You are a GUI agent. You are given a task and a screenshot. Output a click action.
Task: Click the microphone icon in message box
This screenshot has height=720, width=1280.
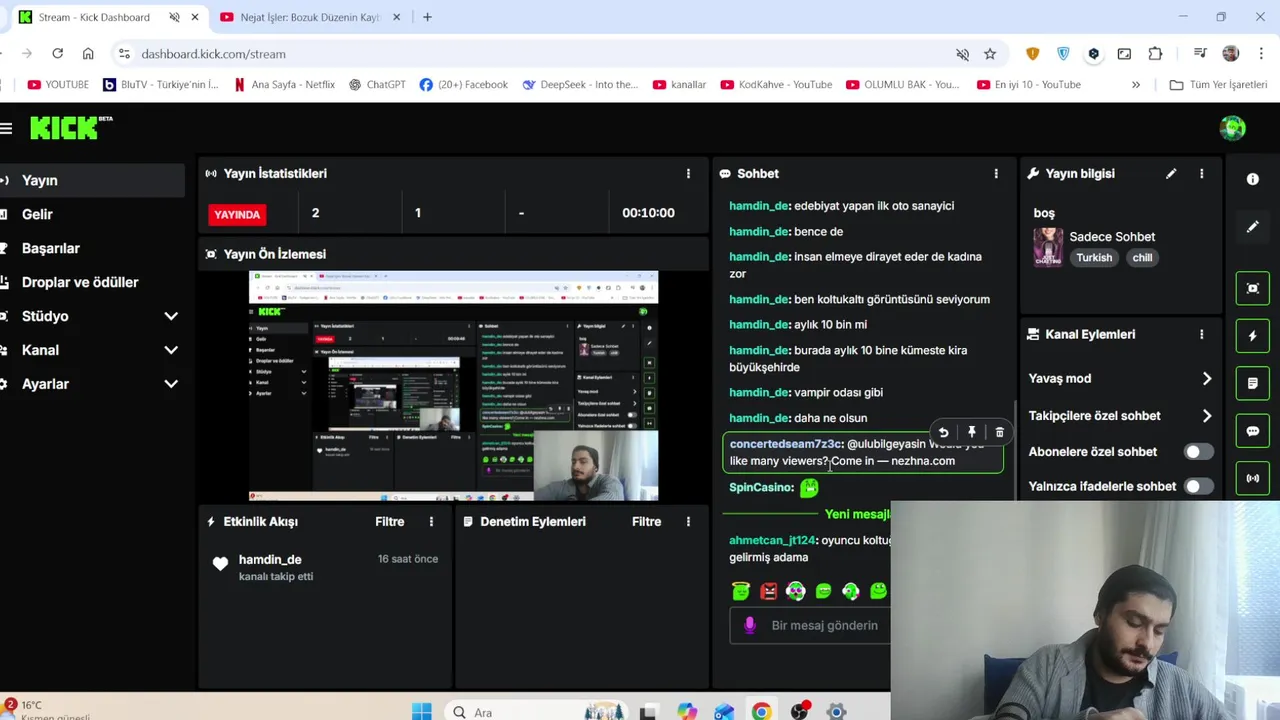click(750, 625)
